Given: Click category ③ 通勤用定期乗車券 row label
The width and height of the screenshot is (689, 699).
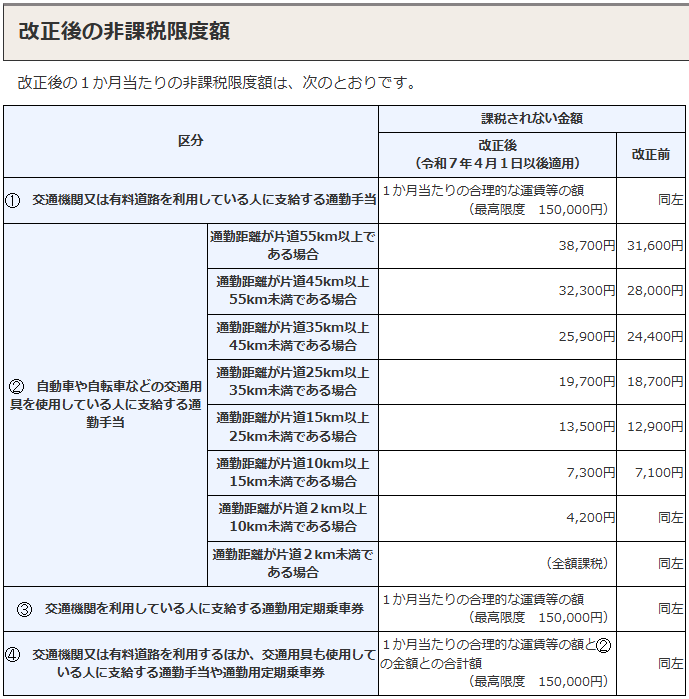Looking at the screenshot, I should click(x=190, y=608).
